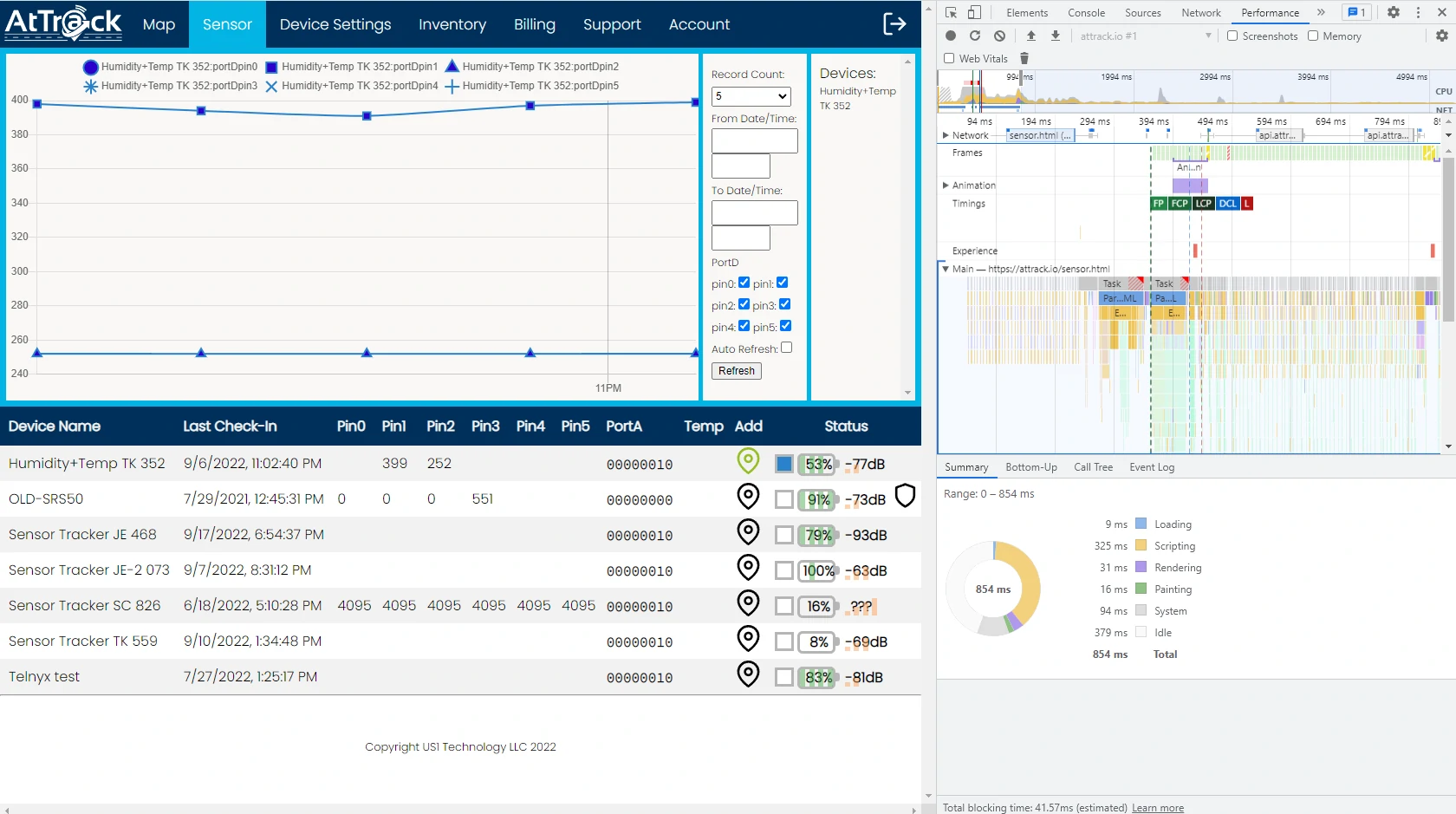Start recording performance profile

coord(951,36)
